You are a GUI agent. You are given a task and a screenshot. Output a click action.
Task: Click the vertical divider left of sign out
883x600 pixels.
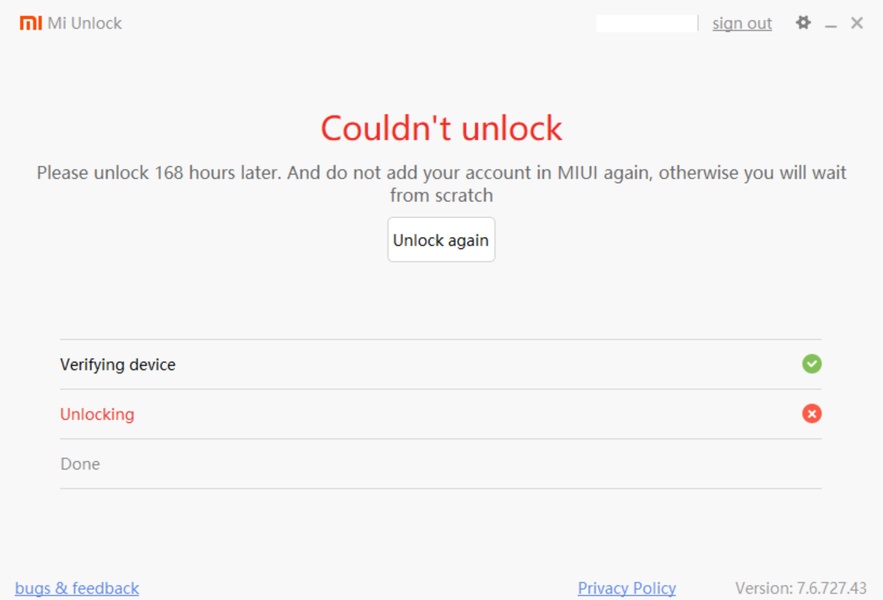pyautogui.click(x=698, y=23)
